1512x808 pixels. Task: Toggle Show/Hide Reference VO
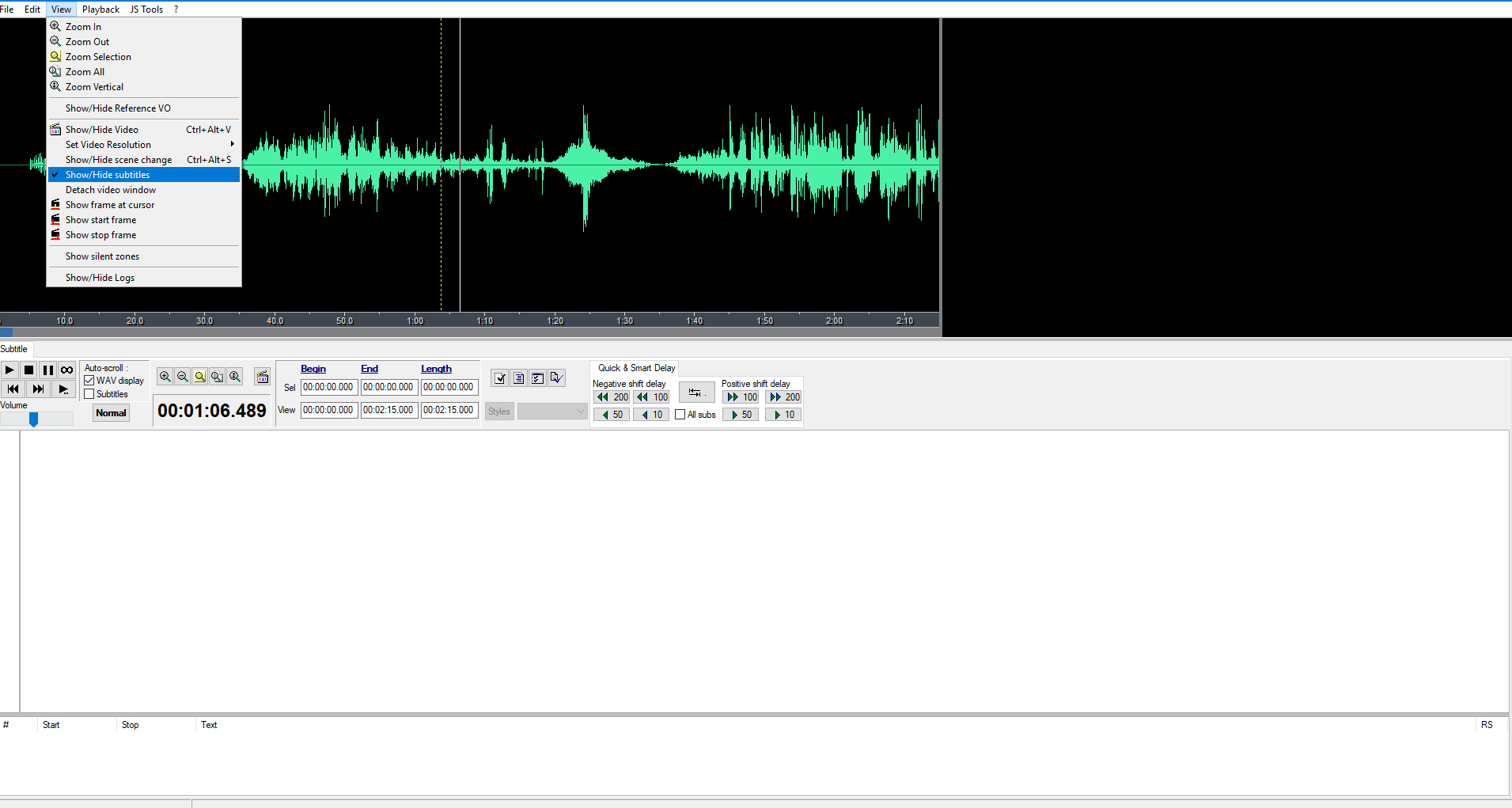[x=144, y=108]
